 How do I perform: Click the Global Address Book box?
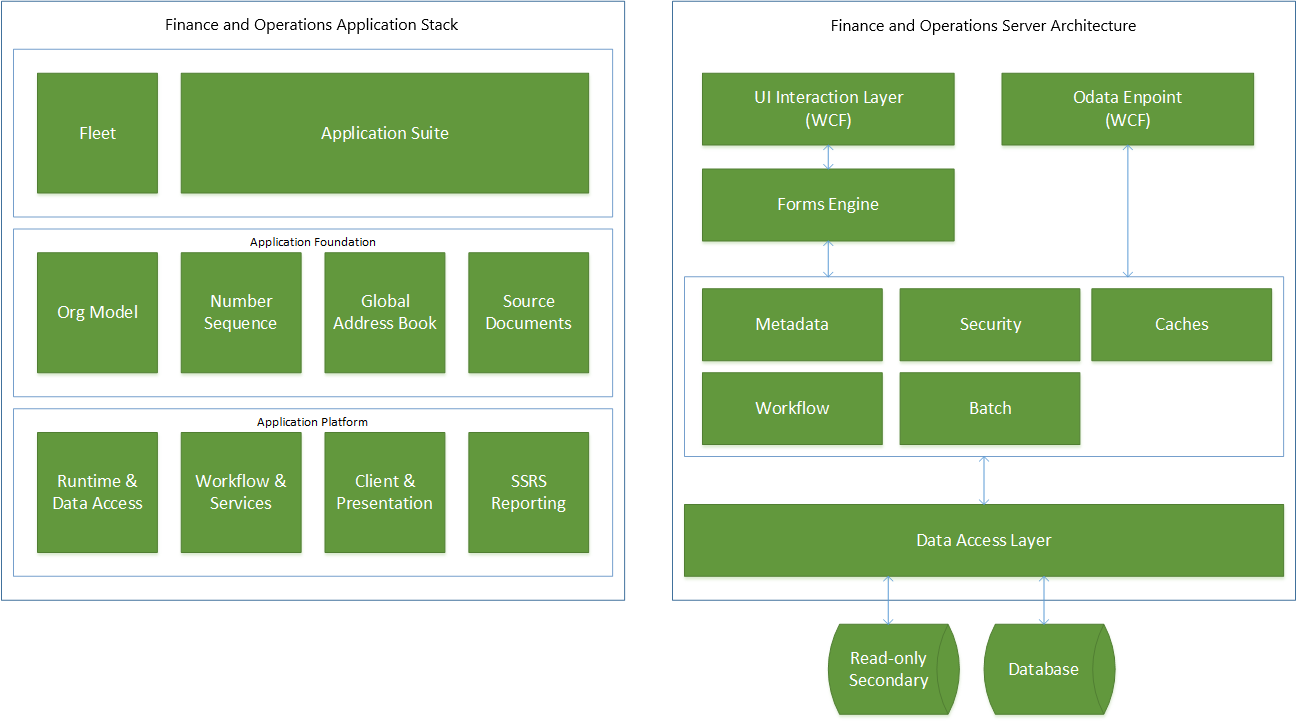tap(384, 312)
